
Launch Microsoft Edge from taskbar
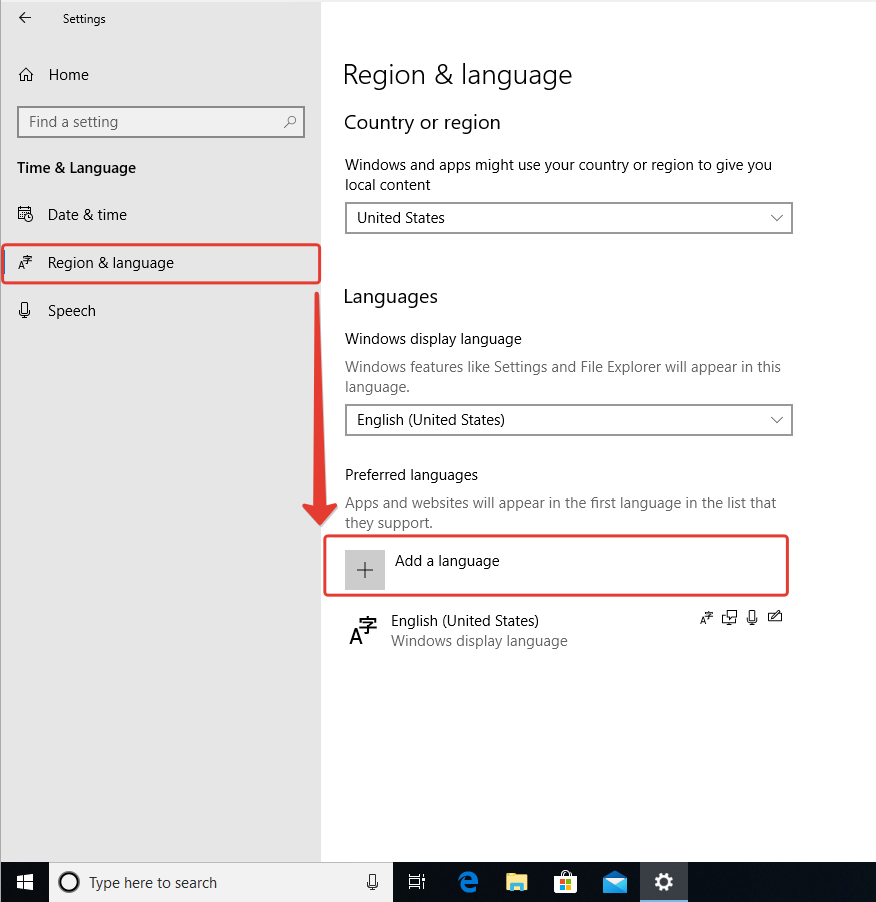click(x=468, y=882)
